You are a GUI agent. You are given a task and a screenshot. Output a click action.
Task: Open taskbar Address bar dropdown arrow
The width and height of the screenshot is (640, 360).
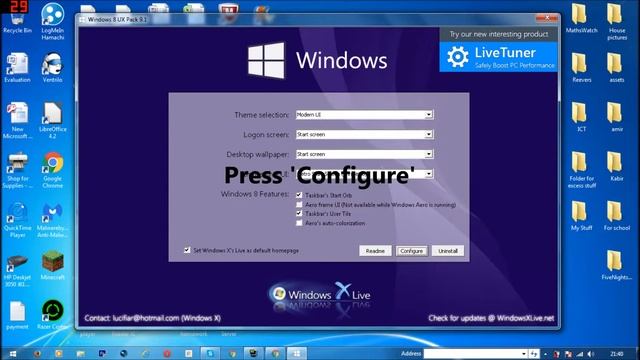[x=523, y=353]
